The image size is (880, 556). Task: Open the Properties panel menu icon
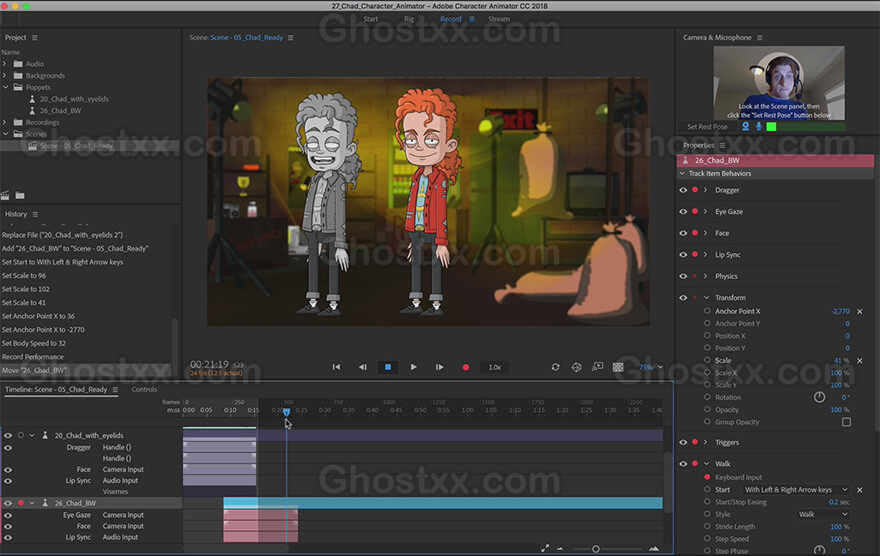[722, 145]
